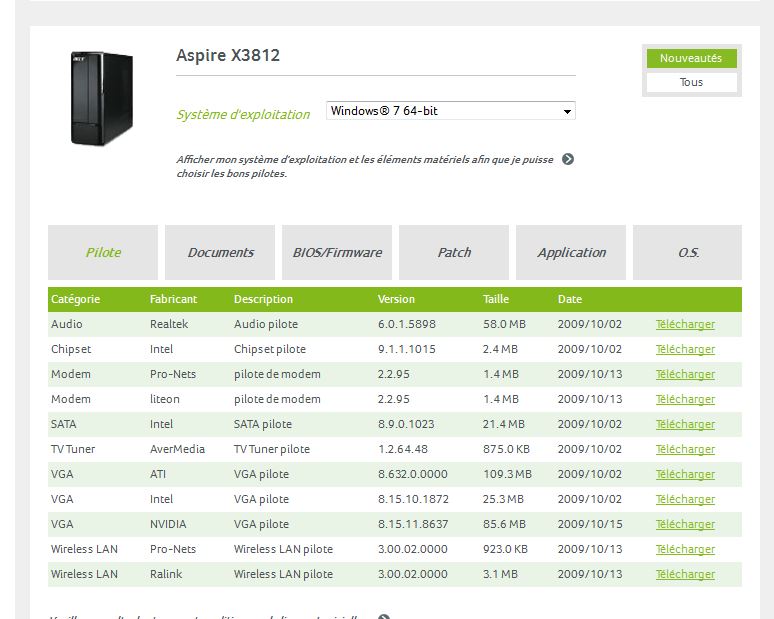Select the Application tab
The image size is (774, 619).
click(x=571, y=253)
